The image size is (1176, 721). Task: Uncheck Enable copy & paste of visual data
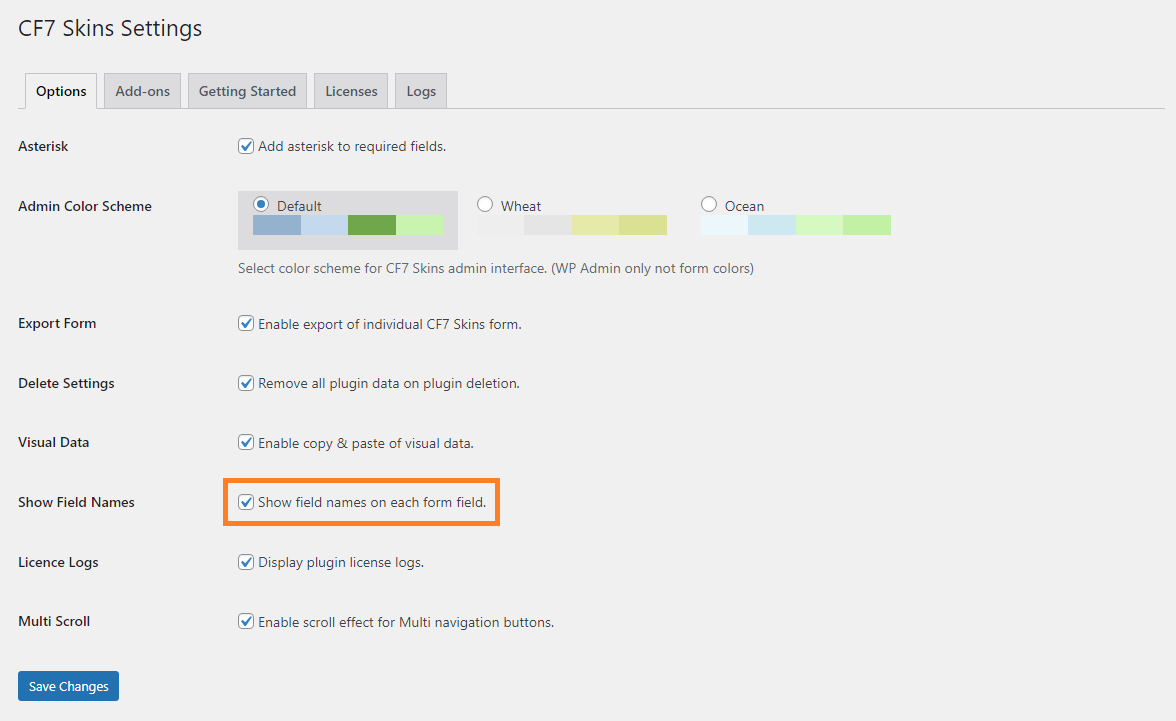tap(246, 443)
